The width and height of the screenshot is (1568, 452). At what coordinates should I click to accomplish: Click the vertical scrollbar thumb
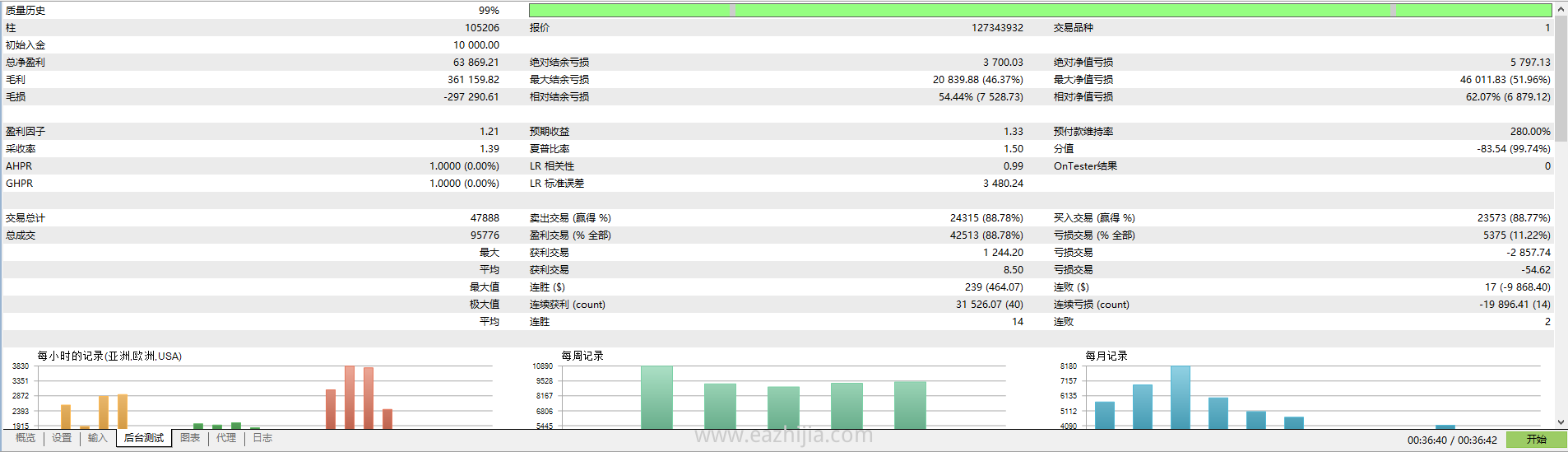coord(1561,79)
